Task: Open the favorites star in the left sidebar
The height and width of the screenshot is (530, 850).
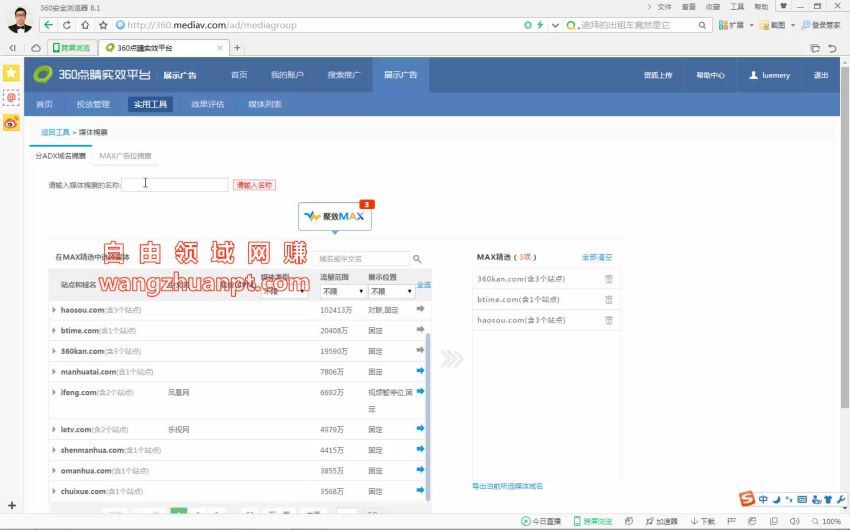Action: 11,73
